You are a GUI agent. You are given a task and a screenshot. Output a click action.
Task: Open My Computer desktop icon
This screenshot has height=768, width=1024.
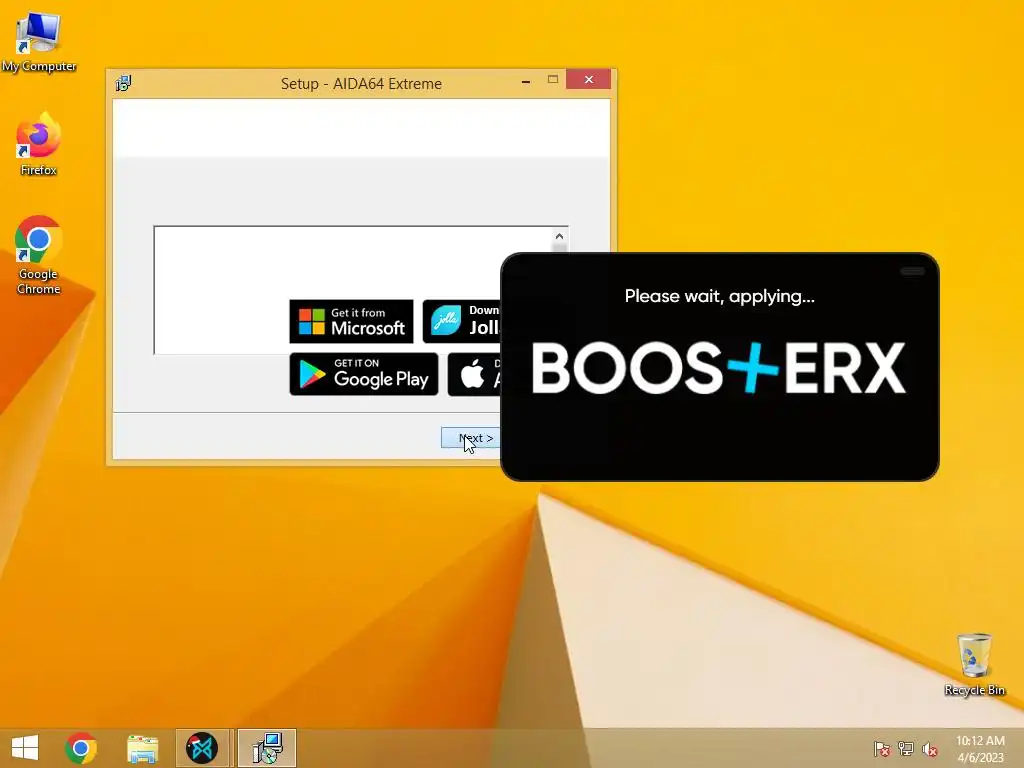point(39,41)
